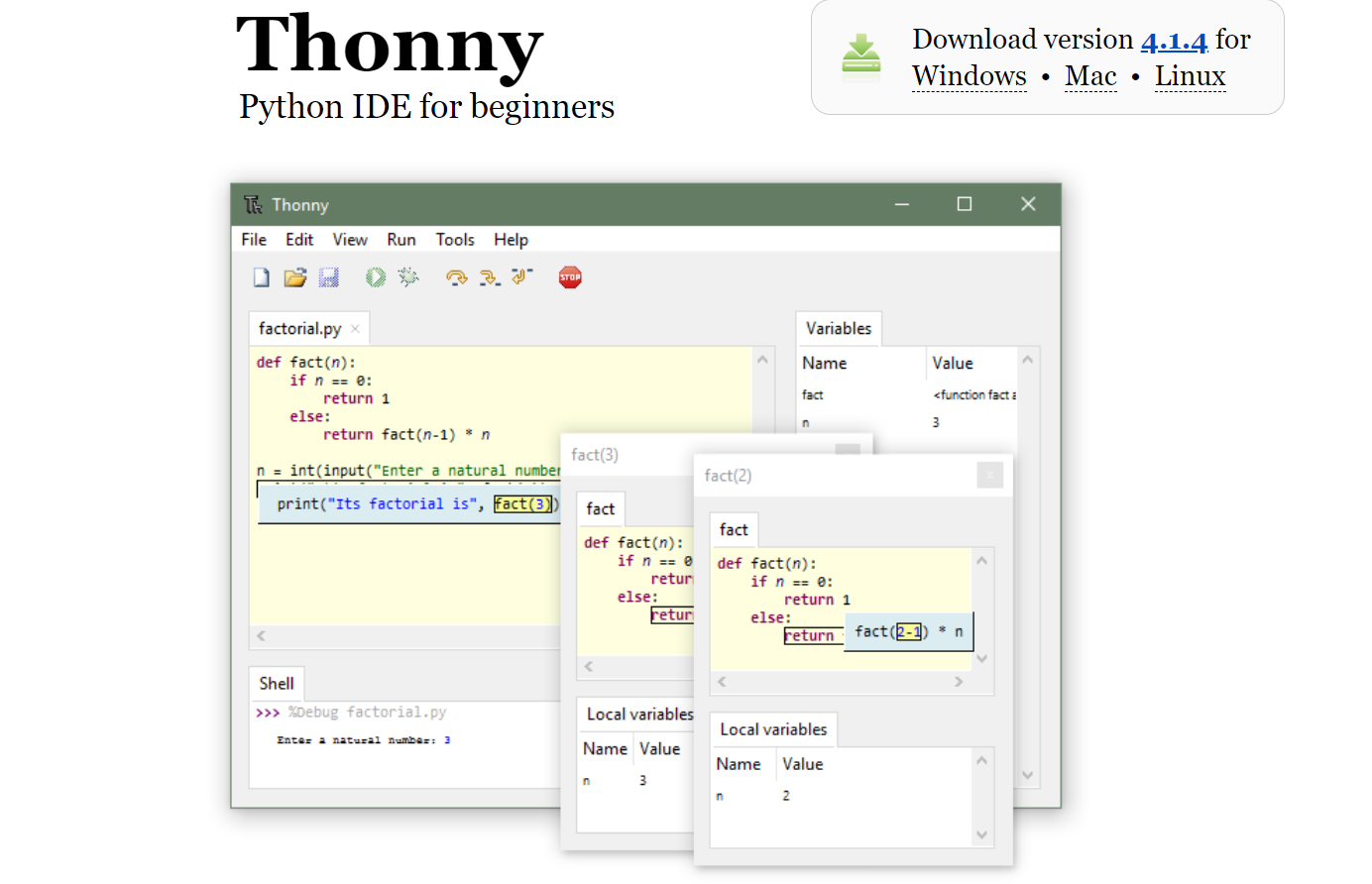Click the red Stop icon
Viewport: 1372px width, 884px height.
[x=570, y=277]
